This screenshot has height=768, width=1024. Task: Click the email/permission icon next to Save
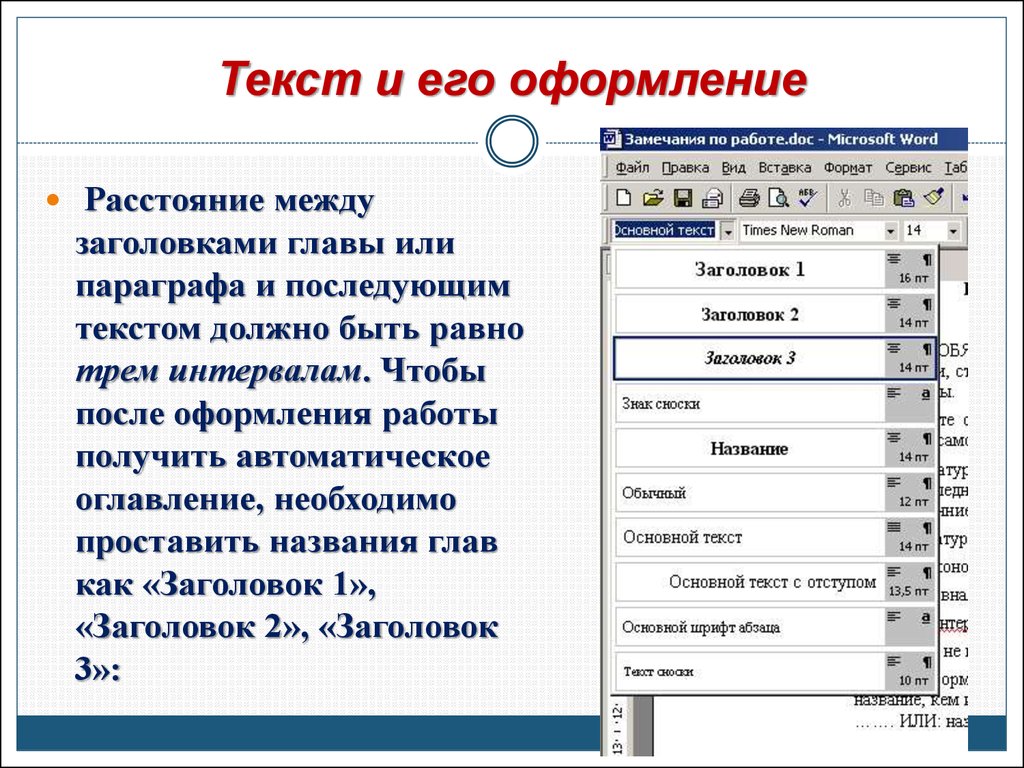pyautogui.click(x=712, y=198)
